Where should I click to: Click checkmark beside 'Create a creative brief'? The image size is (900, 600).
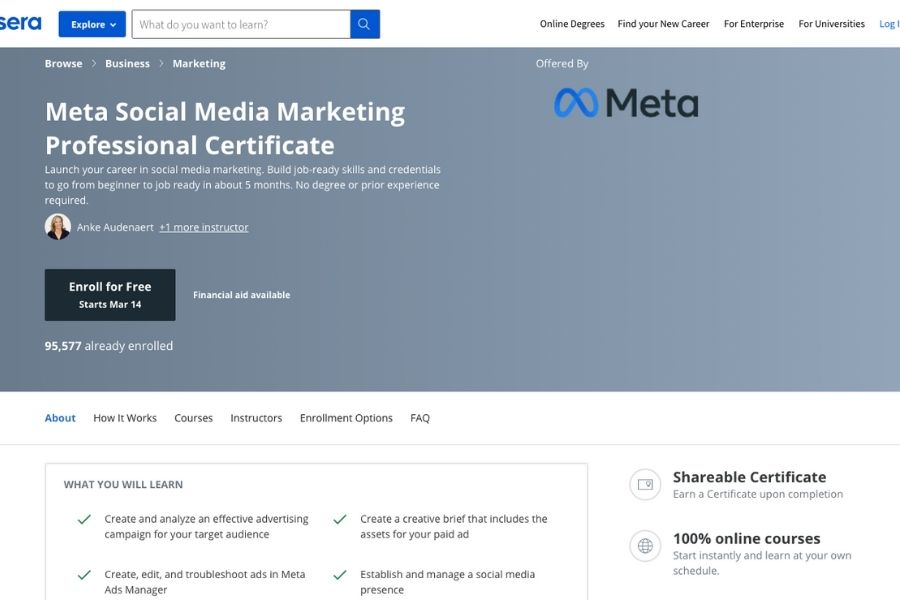340,519
